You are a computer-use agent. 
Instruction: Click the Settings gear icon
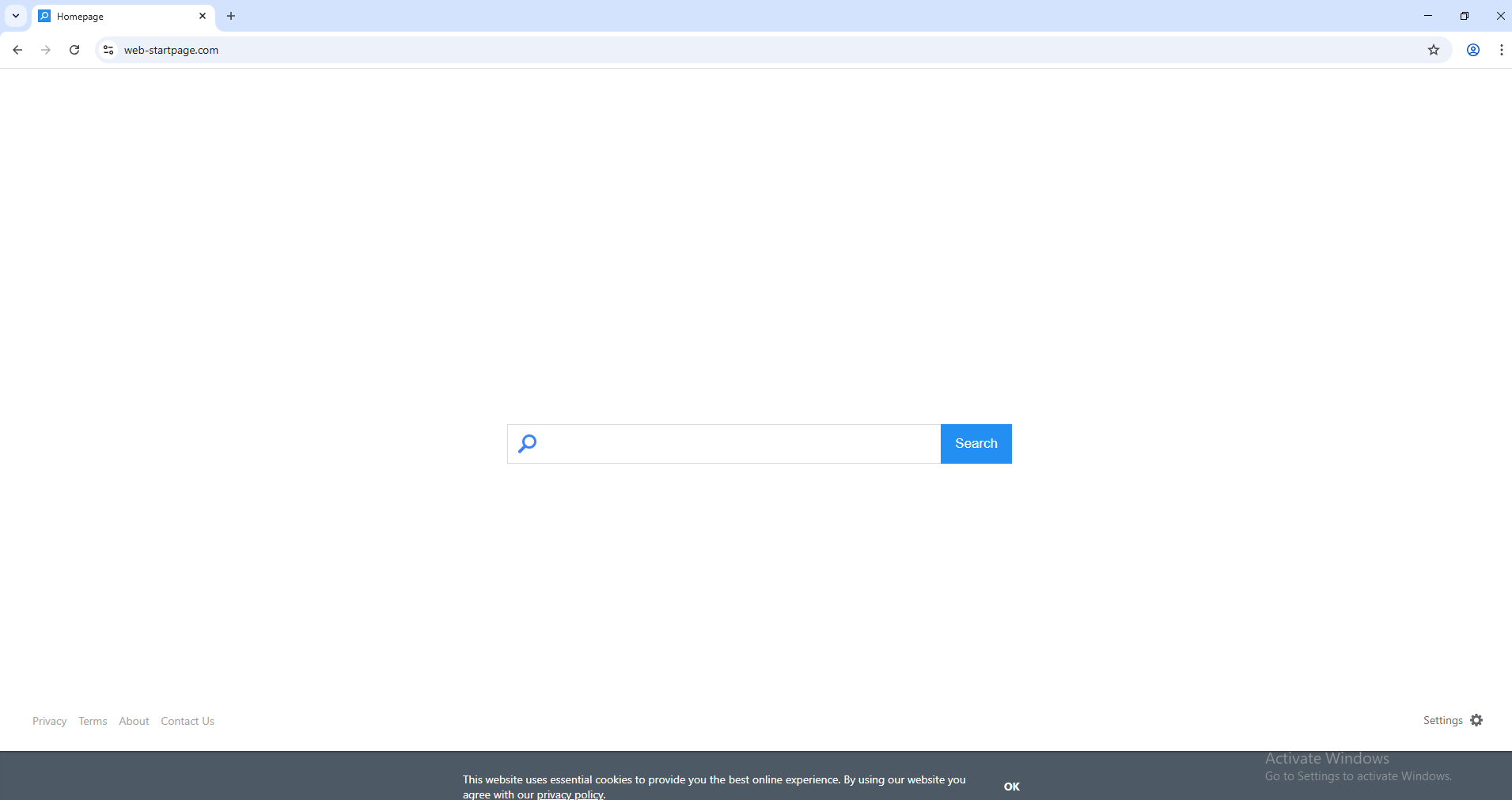(1476, 720)
